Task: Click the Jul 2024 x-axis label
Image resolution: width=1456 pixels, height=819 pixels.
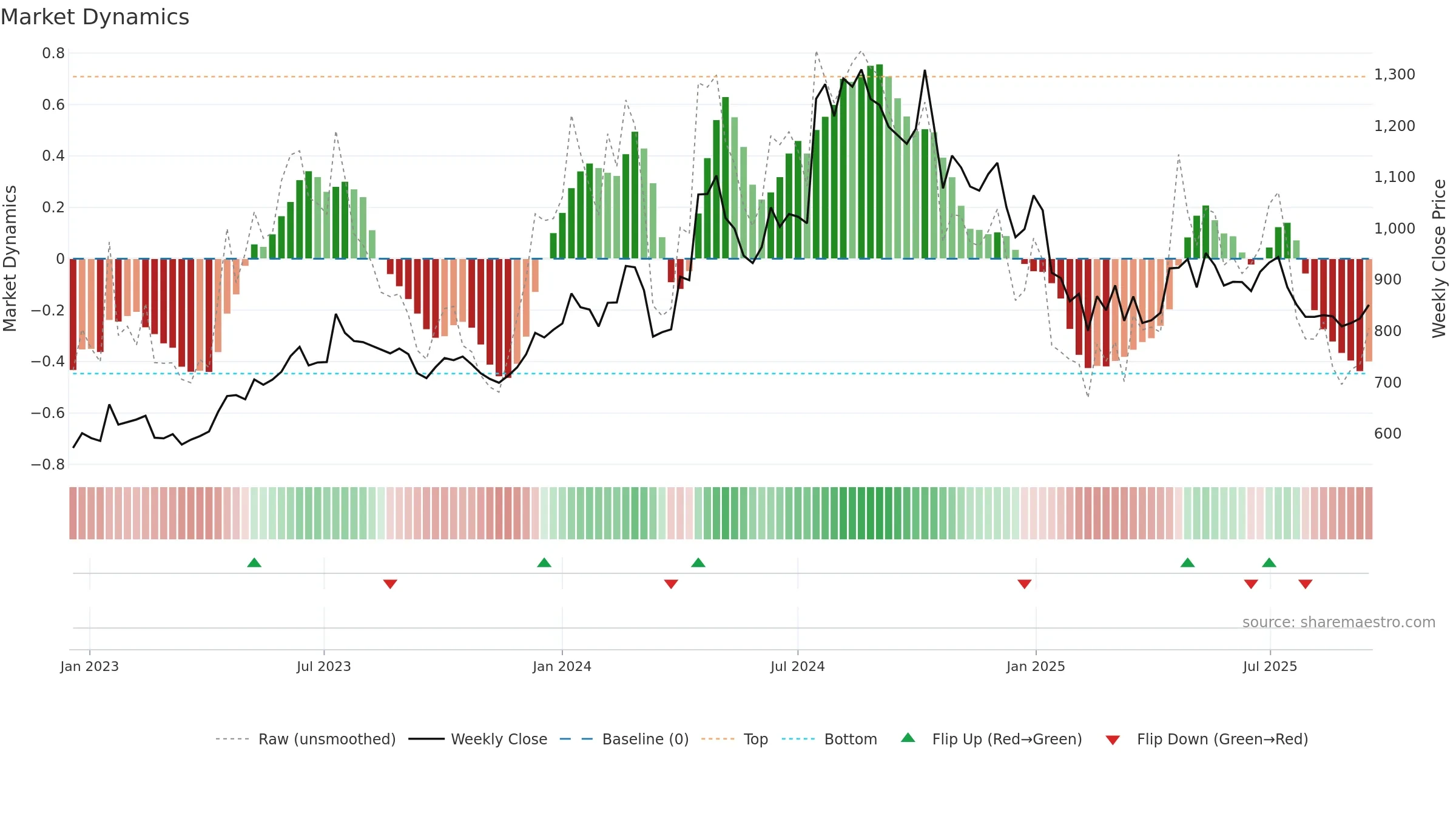Action: [x=798, y=666]
